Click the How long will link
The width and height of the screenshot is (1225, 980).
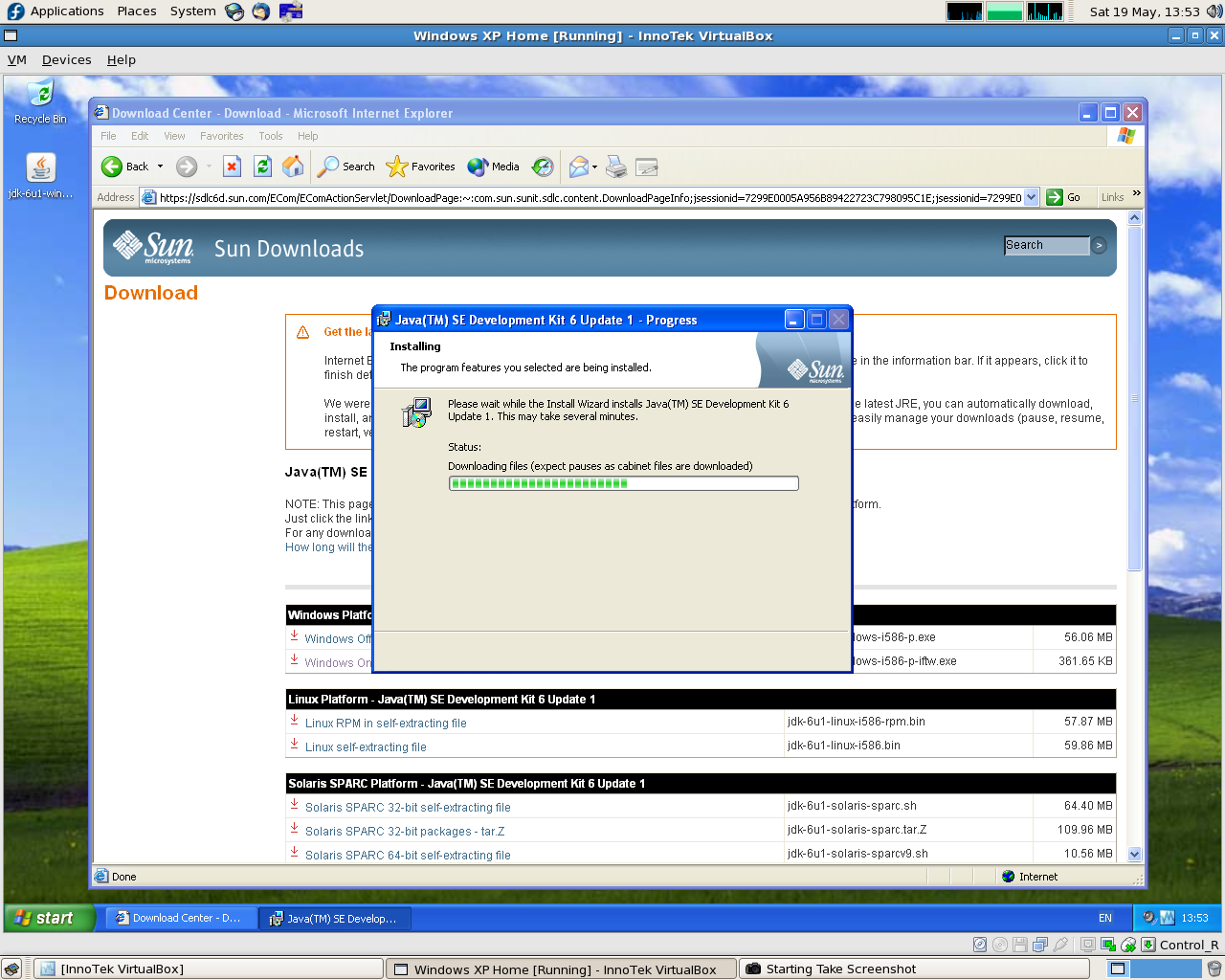coord(328,547)
